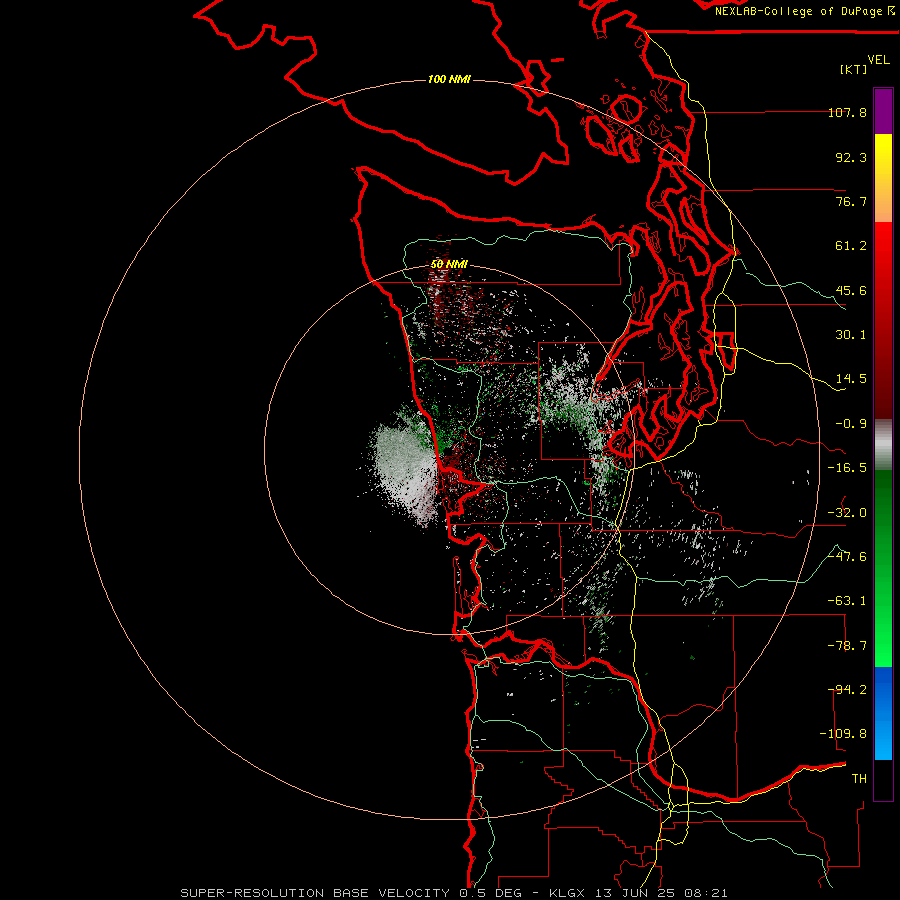
Task: Click the blue segment of the color bar
Action: (883, 713)
